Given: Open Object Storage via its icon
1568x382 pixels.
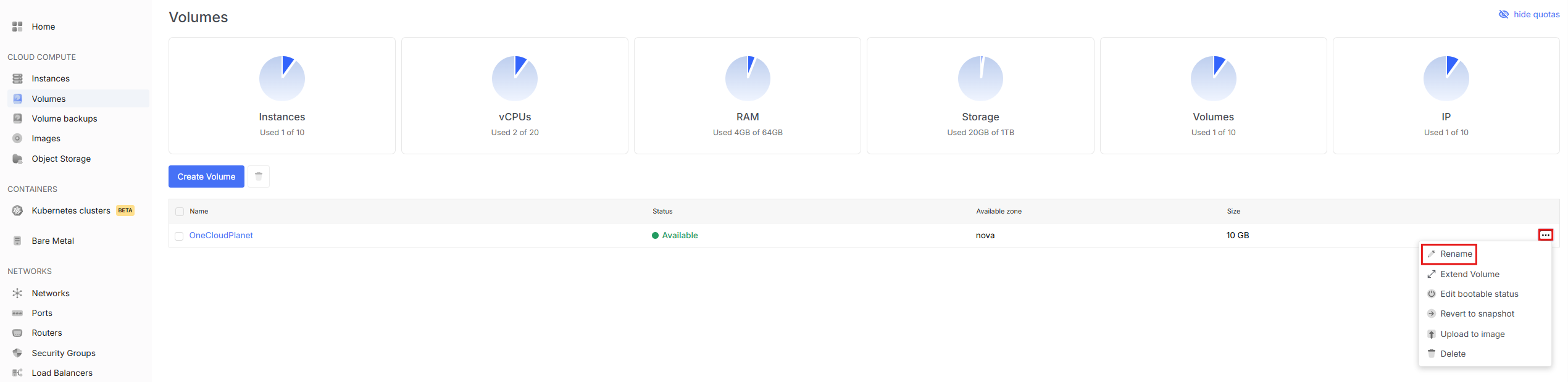Looking at the screenshot, I should [x=17, y=159].
